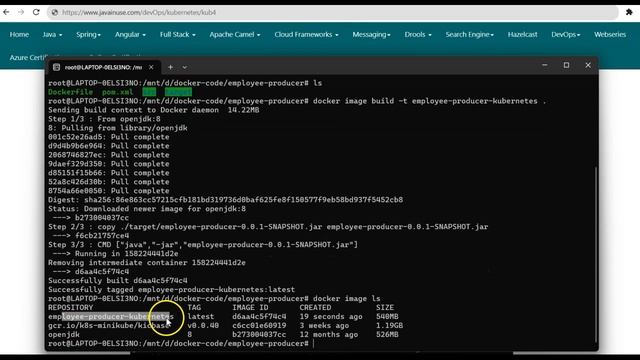Viewport: 640px width, 360px height.
Task: Expand the Messaging dropdown menu
Action: (371, 35)
